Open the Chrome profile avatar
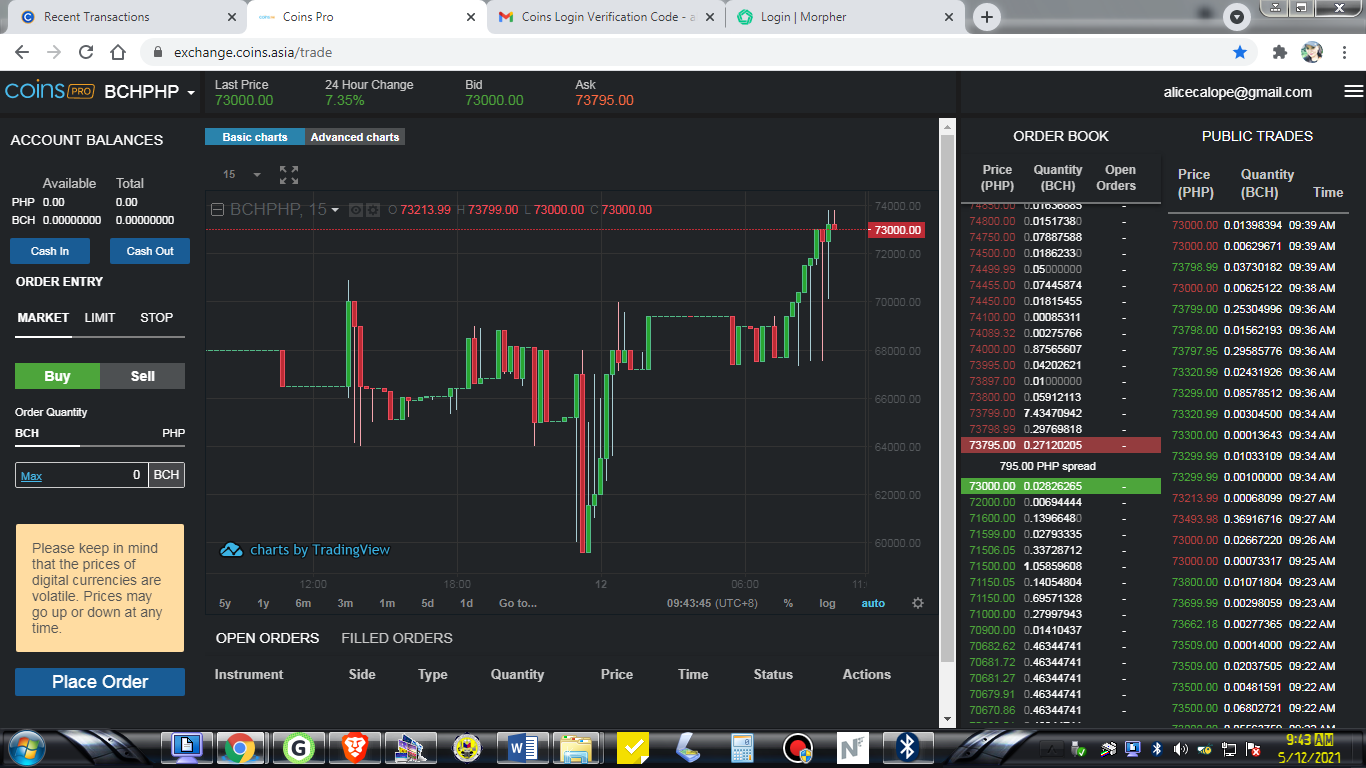 [1312, 52]
